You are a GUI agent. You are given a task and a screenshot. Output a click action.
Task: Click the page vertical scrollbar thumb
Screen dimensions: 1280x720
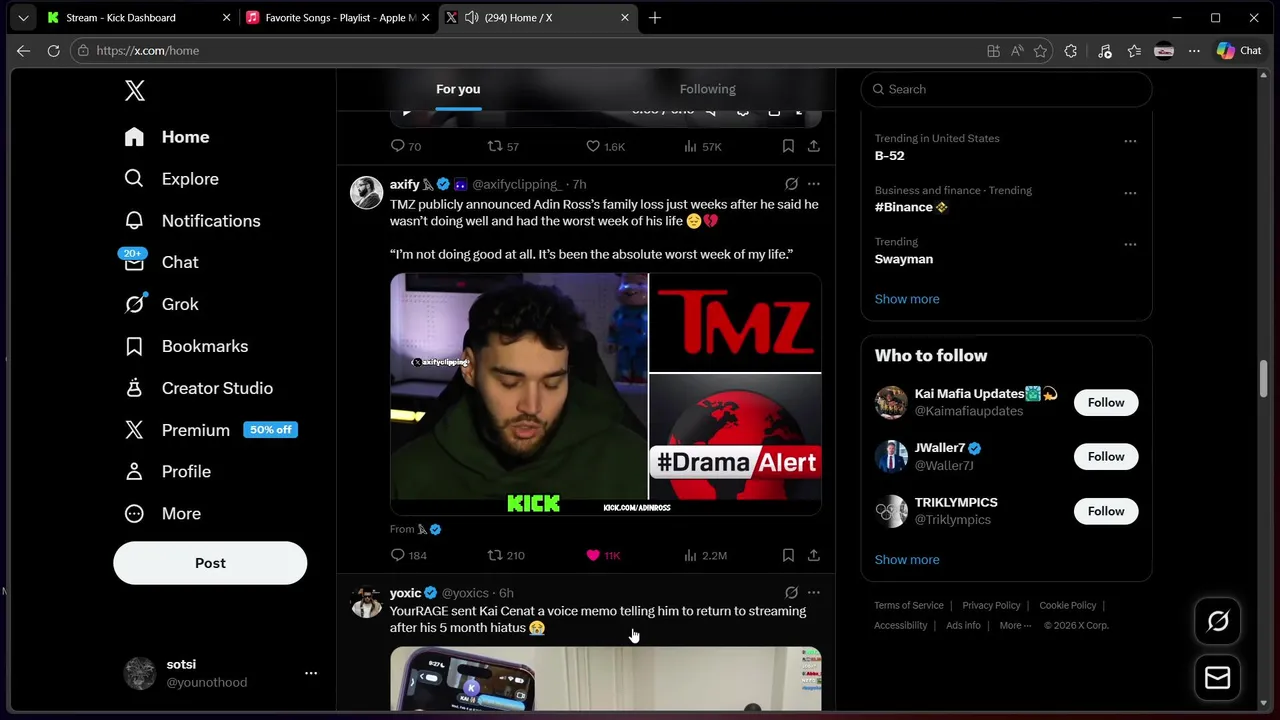[1264, 378]
